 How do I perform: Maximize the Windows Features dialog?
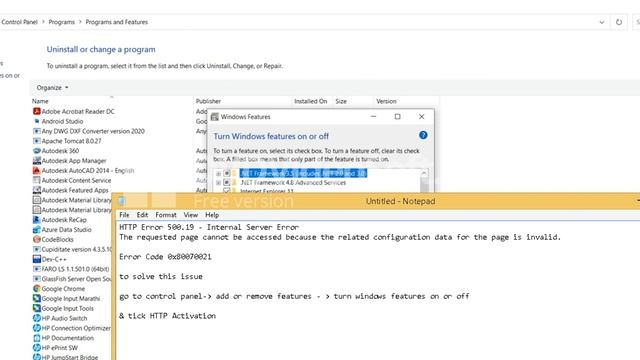398,117
